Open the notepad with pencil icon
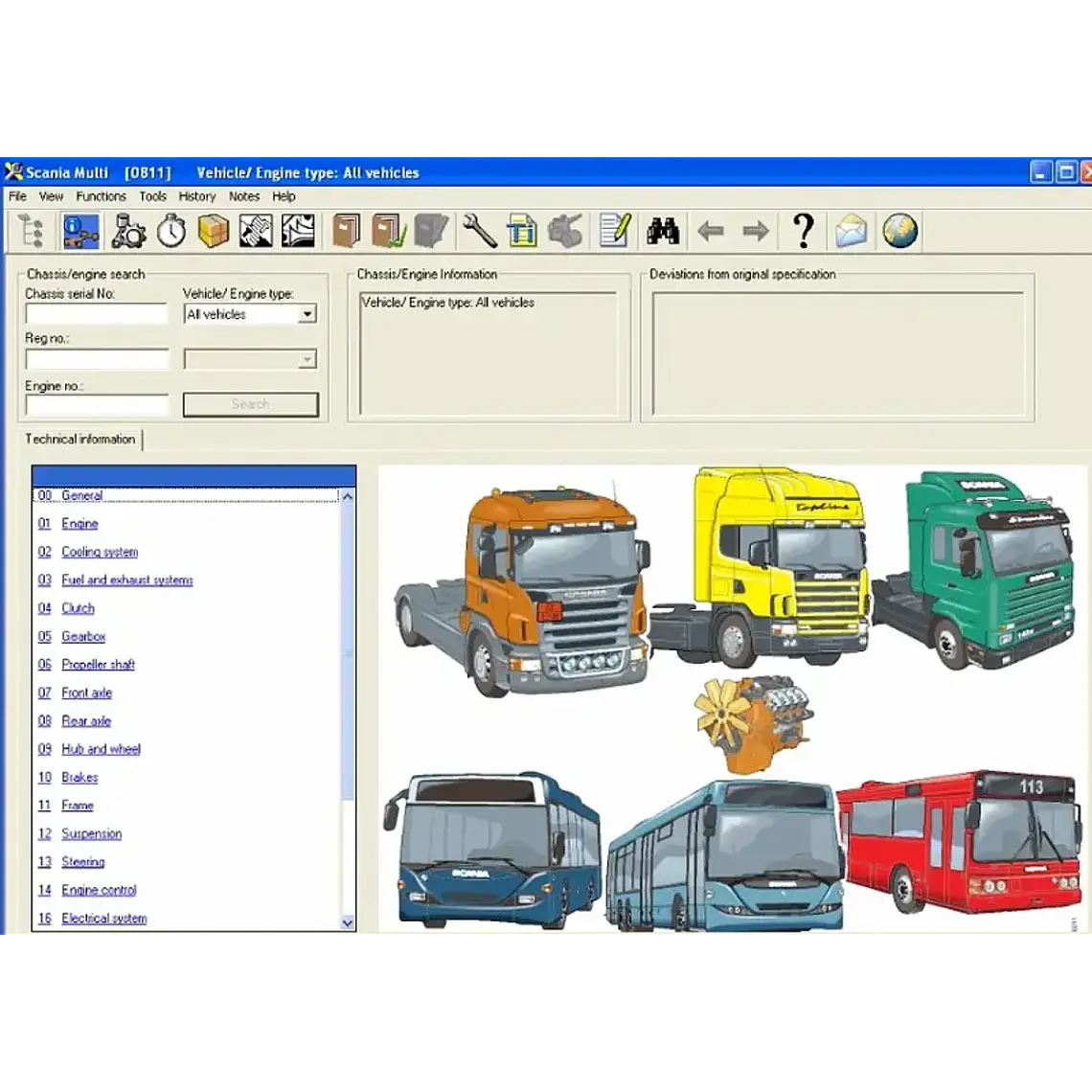 pyautogui.click(x=615, y=231)
